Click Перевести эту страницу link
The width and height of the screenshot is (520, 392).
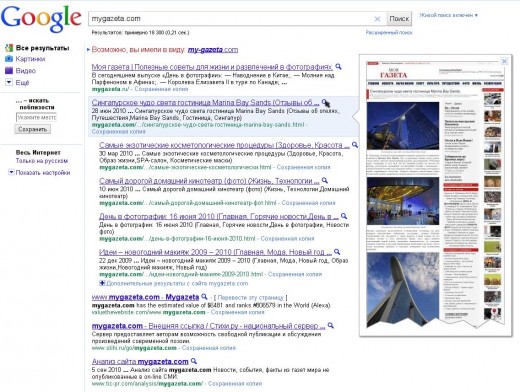click(250, 298)
